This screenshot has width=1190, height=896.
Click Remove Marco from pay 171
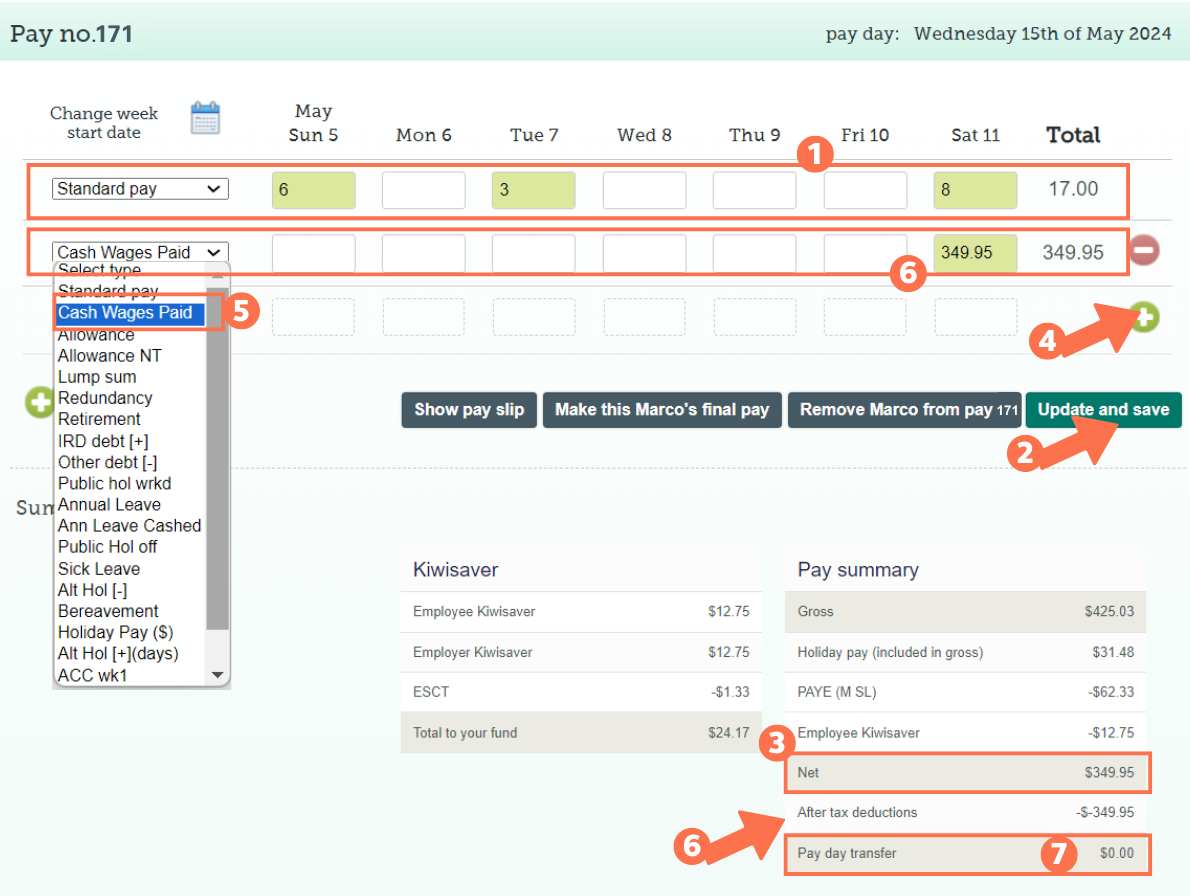pyautogui.click(x=903, y=409)
